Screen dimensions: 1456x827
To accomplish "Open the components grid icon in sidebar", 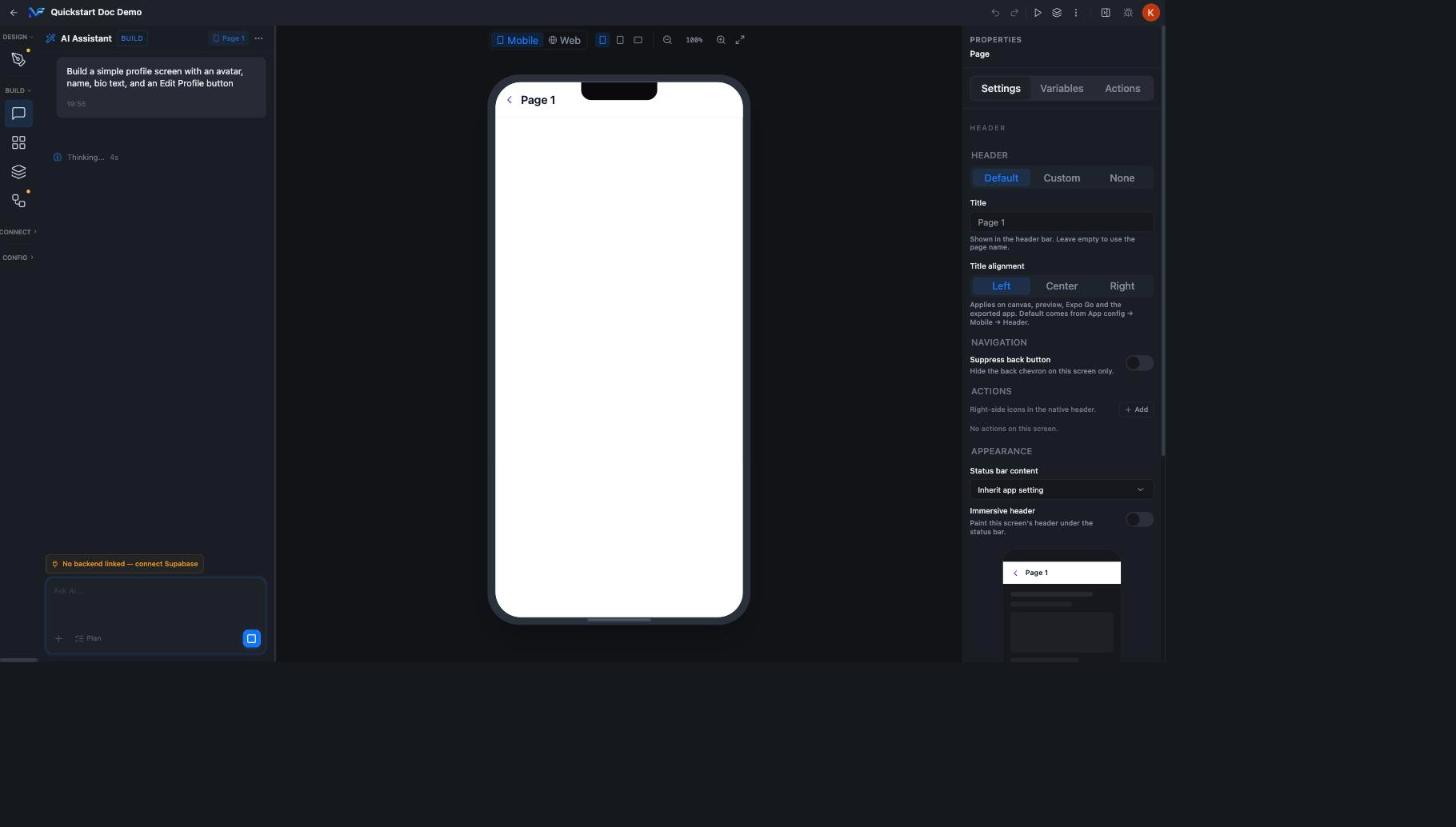I will point(18,143).
